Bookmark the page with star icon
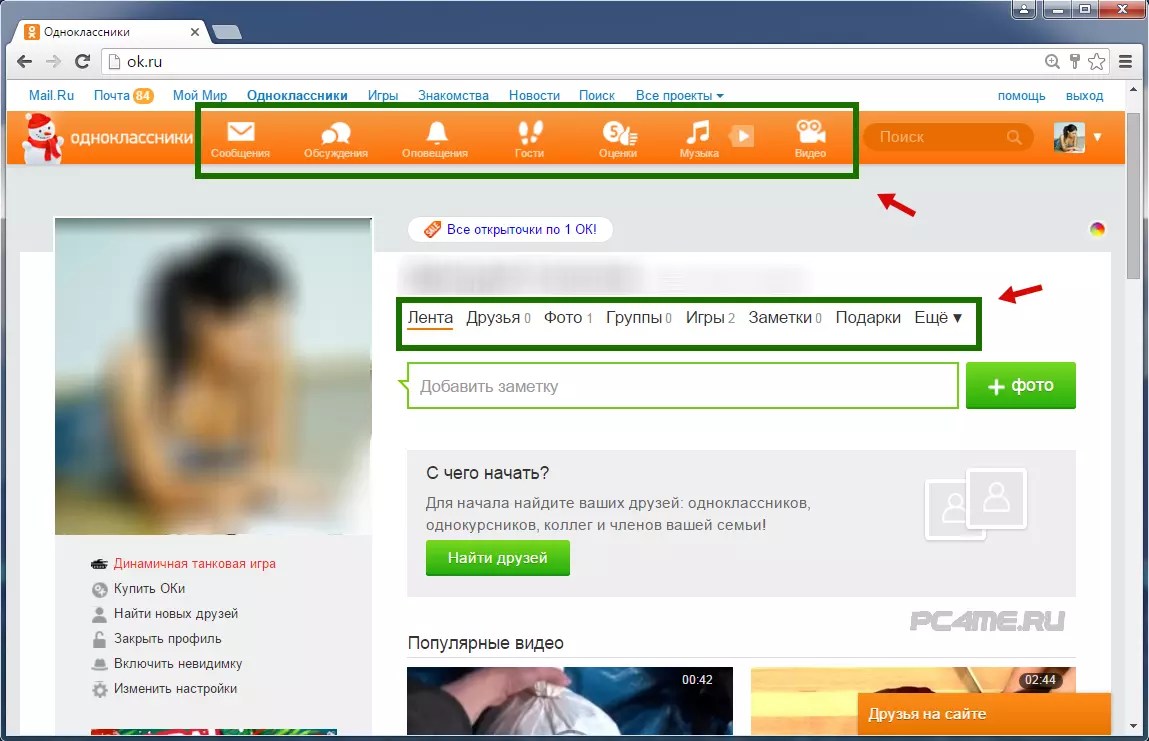 pyautogui.click(x=1096, y=62)
